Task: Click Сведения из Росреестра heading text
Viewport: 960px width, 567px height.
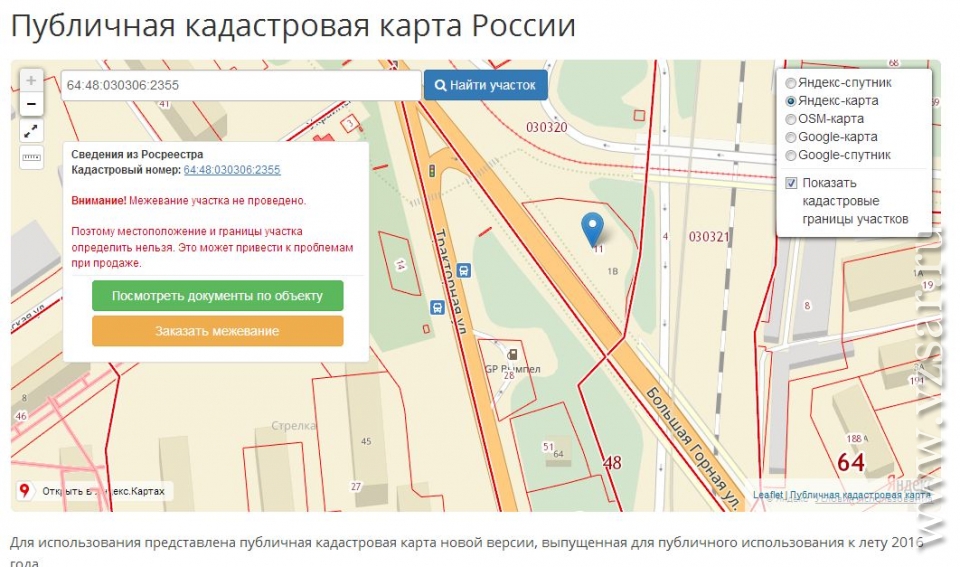Action: (x=137, y=154)
